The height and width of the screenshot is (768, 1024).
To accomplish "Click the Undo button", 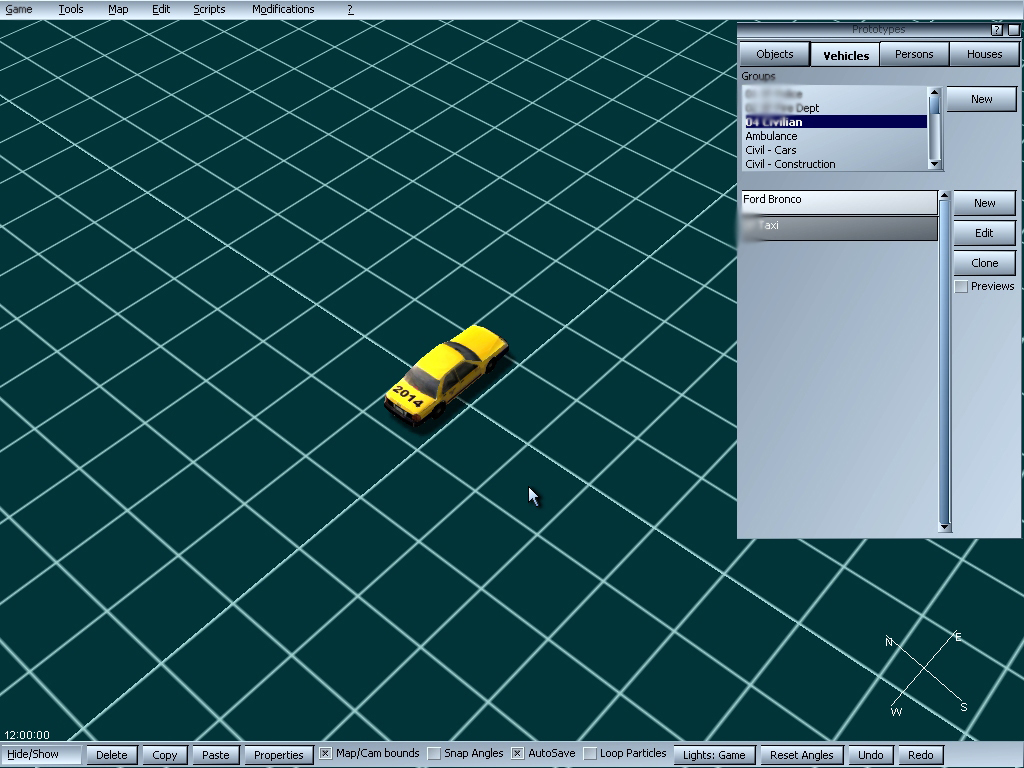I will coord(871,755).
